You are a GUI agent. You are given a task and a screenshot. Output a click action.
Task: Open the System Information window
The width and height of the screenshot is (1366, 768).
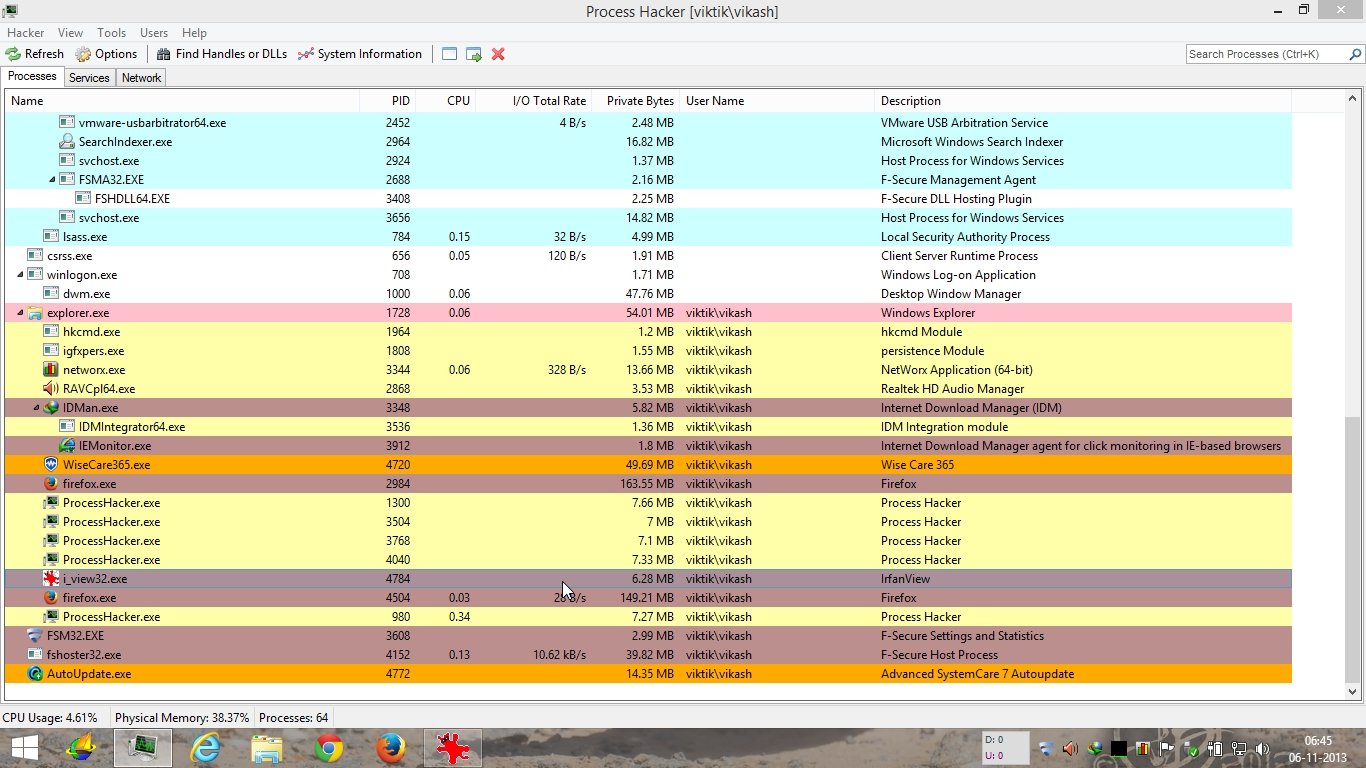tap(360, 54)
